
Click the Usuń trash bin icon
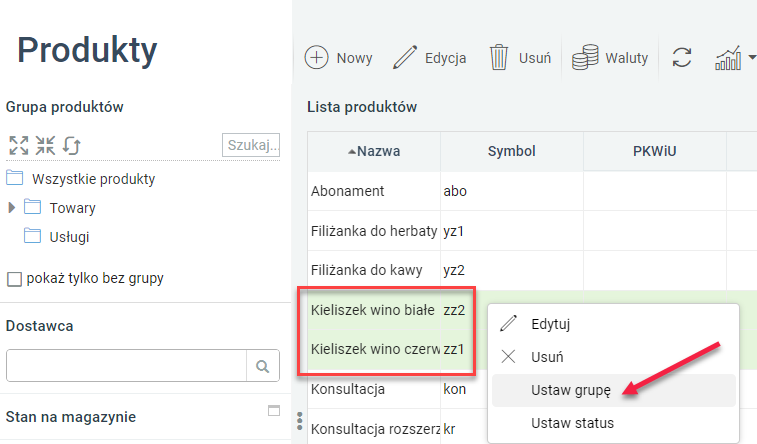[x=499, y=57]
